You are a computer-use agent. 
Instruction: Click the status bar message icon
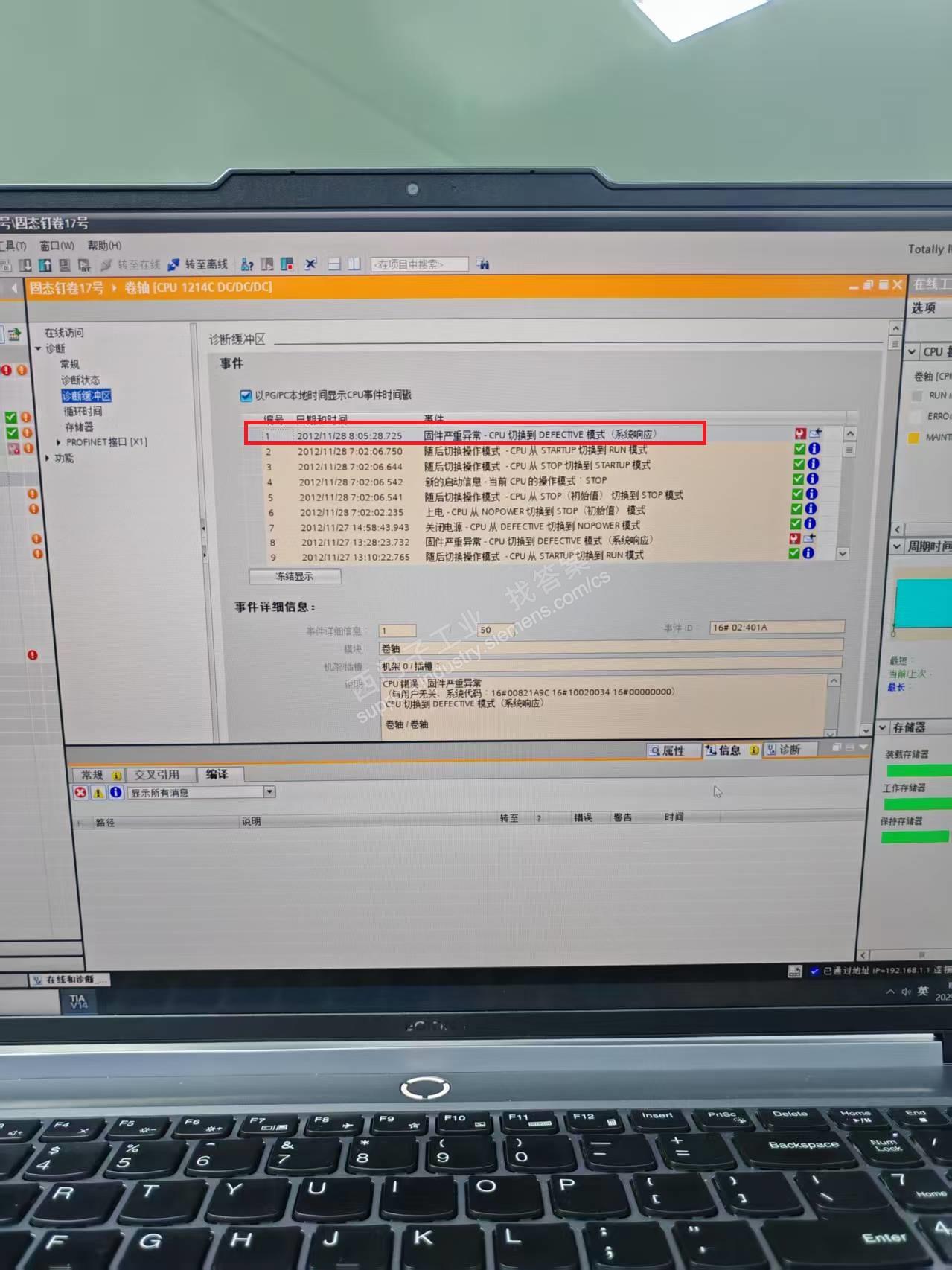click(794, 971)
